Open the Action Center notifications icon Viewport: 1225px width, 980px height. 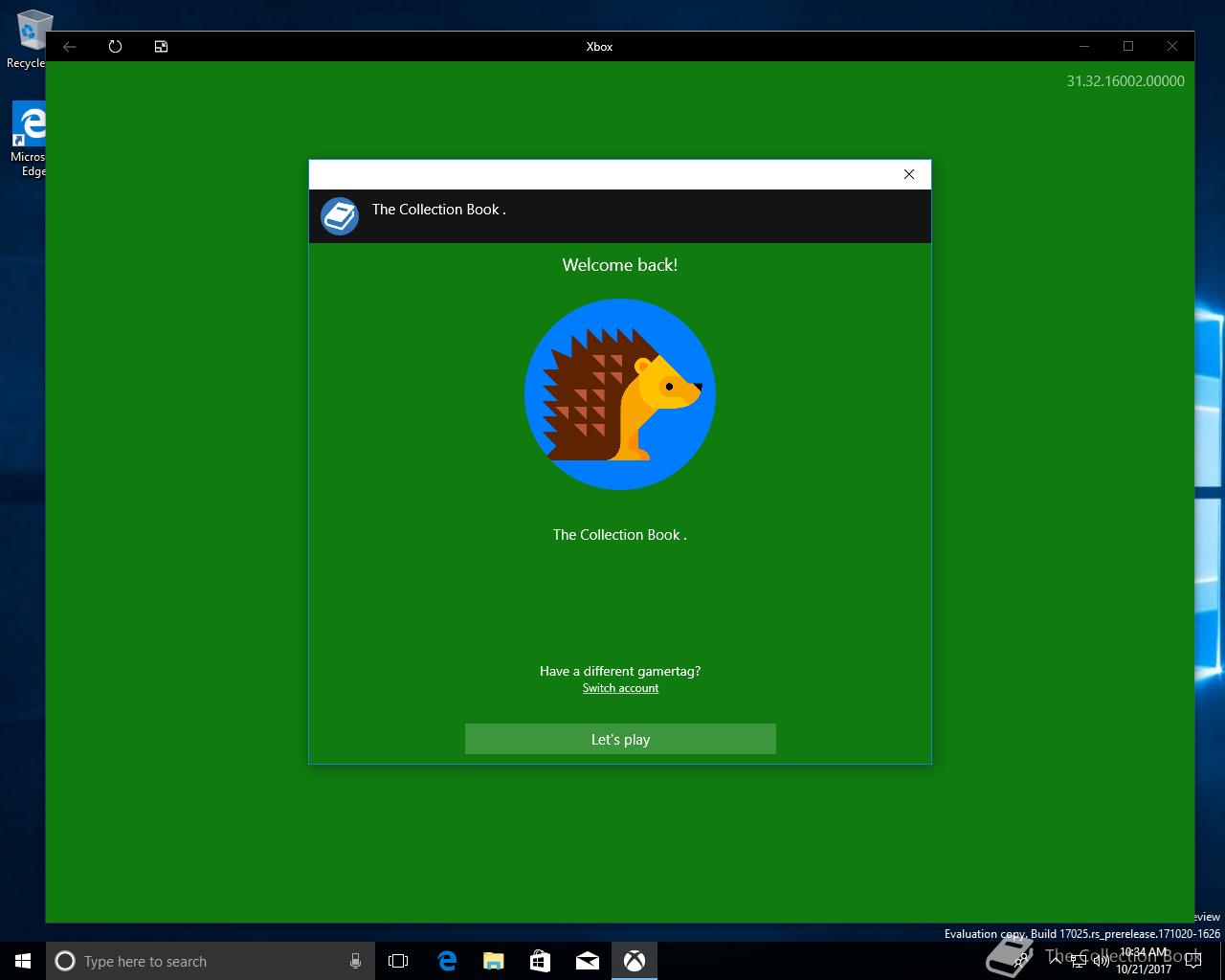pyautogui.click(x=1192, y=961)
